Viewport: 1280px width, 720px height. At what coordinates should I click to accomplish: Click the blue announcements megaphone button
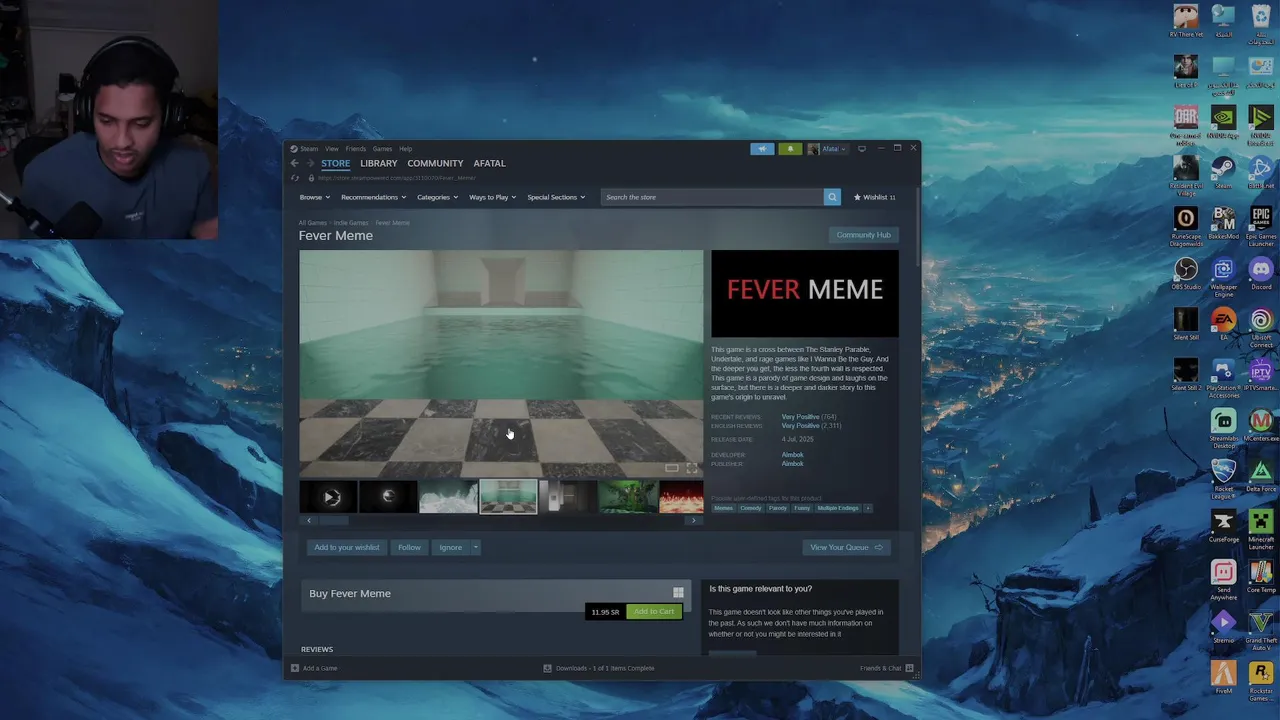point(762,149)
